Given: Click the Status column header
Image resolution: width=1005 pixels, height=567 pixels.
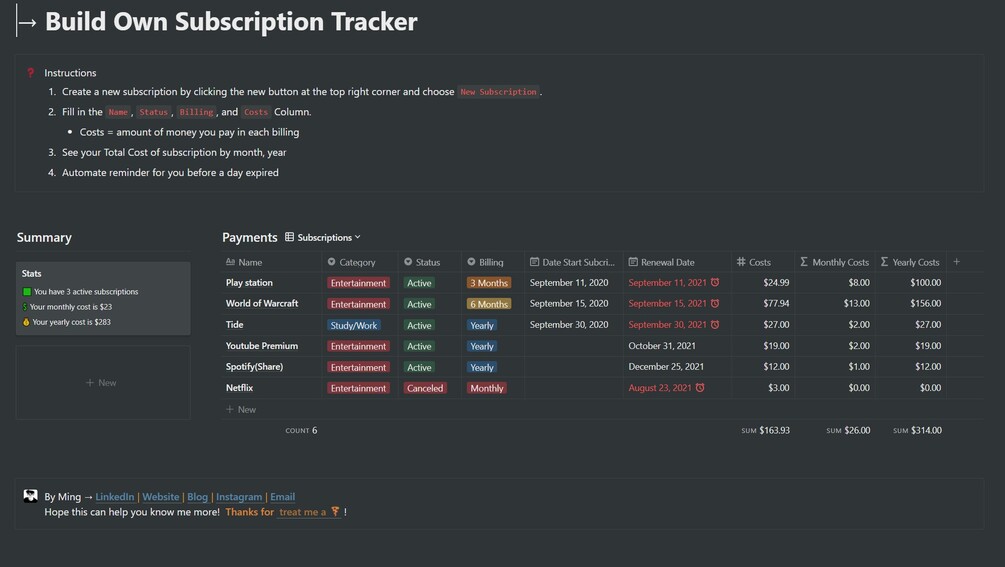Looking at the screenshot, I should coord(422,262).
